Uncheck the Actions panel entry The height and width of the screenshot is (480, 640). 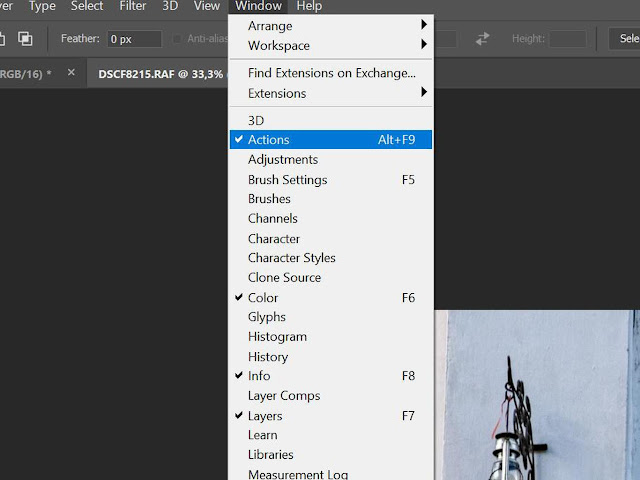[x=331, y=140]
